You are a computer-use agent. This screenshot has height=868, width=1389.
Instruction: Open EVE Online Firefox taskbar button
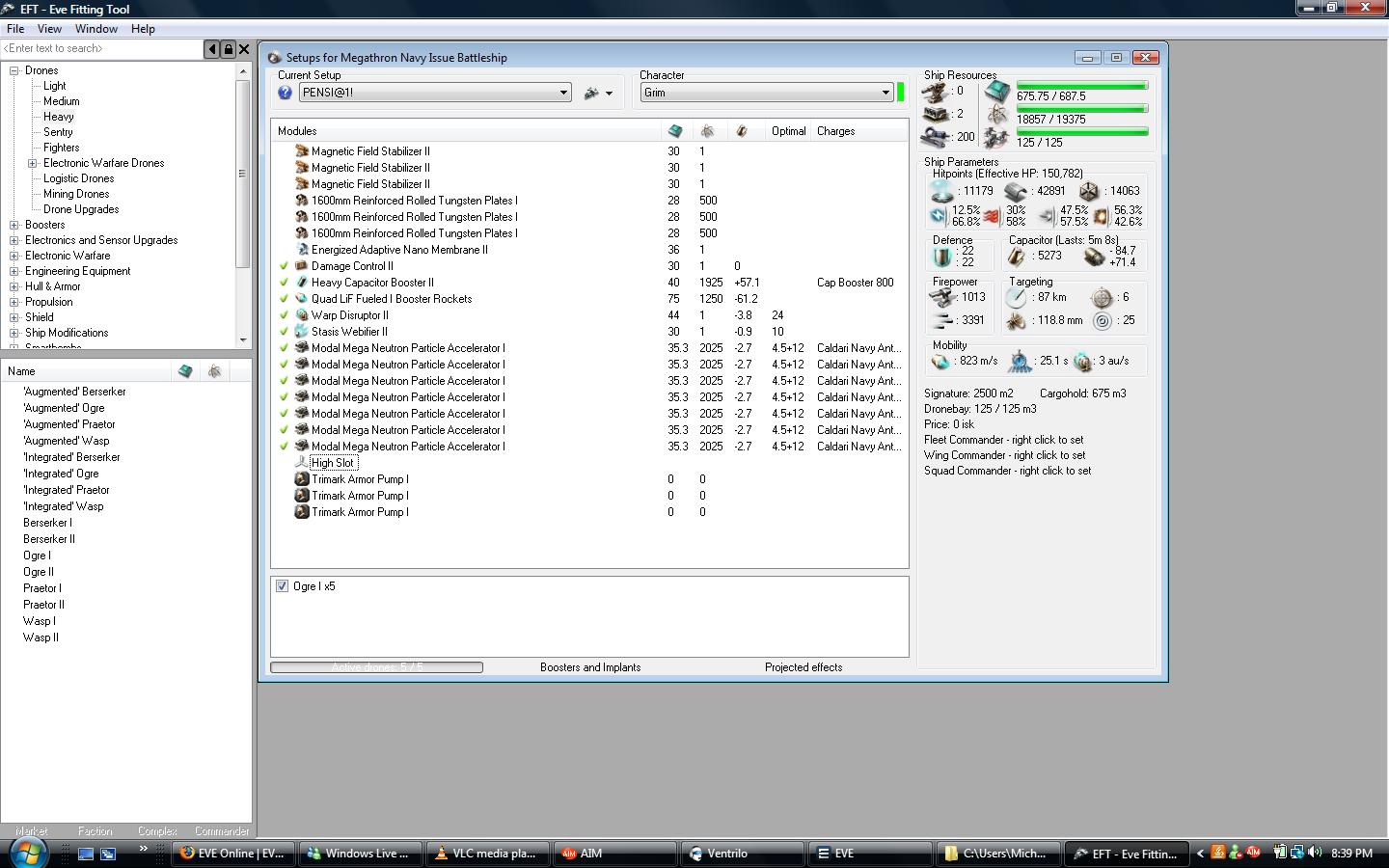click(x=233, y=854)
